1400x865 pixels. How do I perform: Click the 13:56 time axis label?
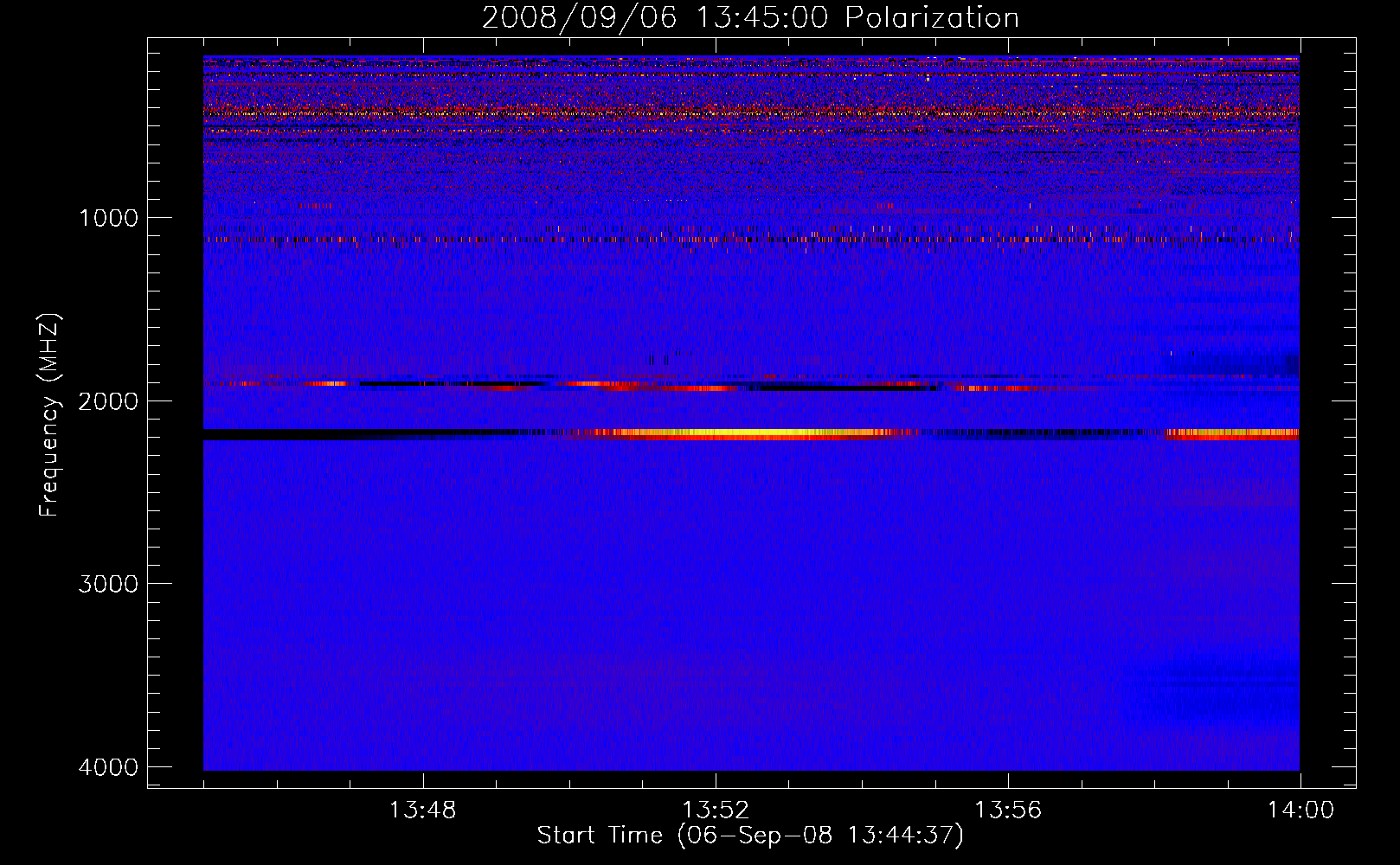coord(1008,811)
